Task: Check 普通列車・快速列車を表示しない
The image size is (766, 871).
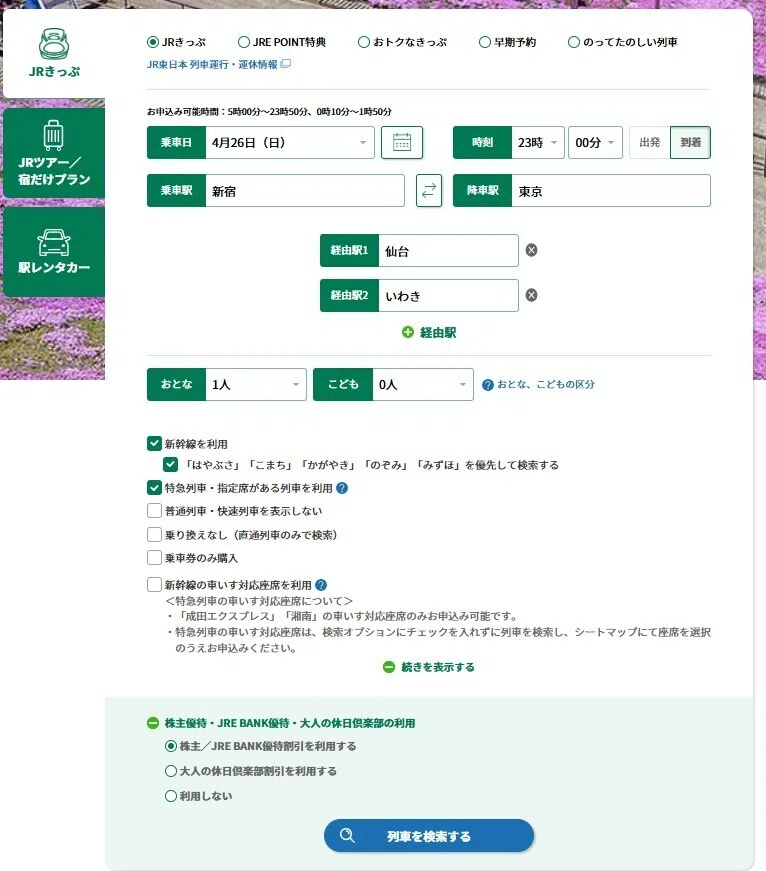Action: 154,510
